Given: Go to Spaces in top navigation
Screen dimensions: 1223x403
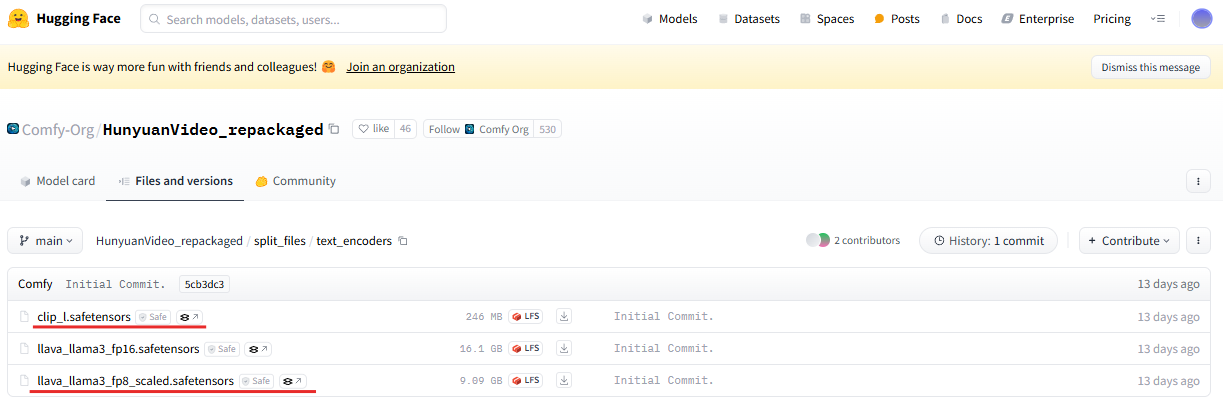Looking at the screenshot, I should 827,19.
